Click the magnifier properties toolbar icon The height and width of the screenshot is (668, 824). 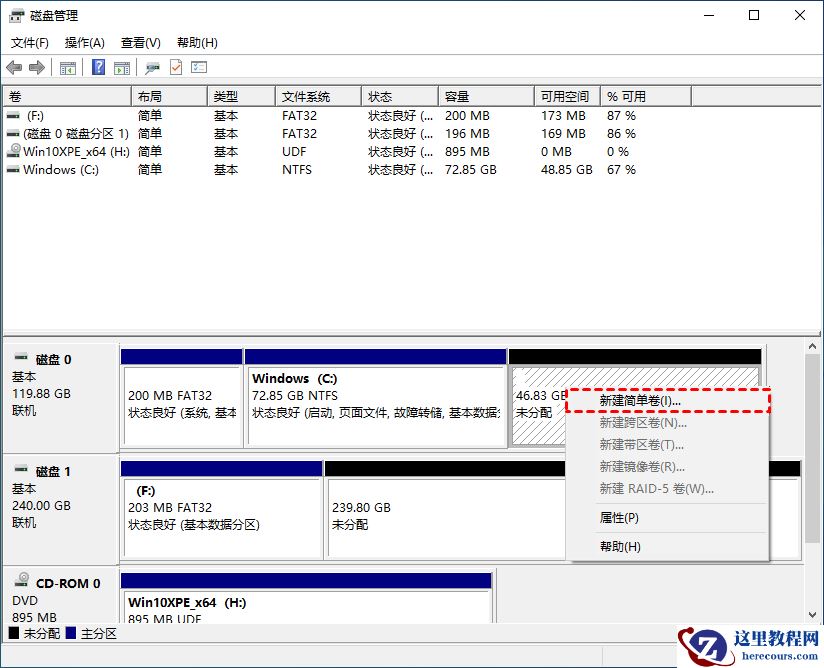tap(153, 67)
